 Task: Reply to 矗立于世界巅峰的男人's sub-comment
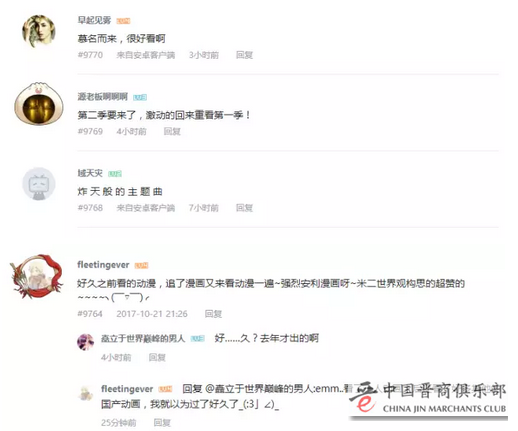tap(157, 357)
